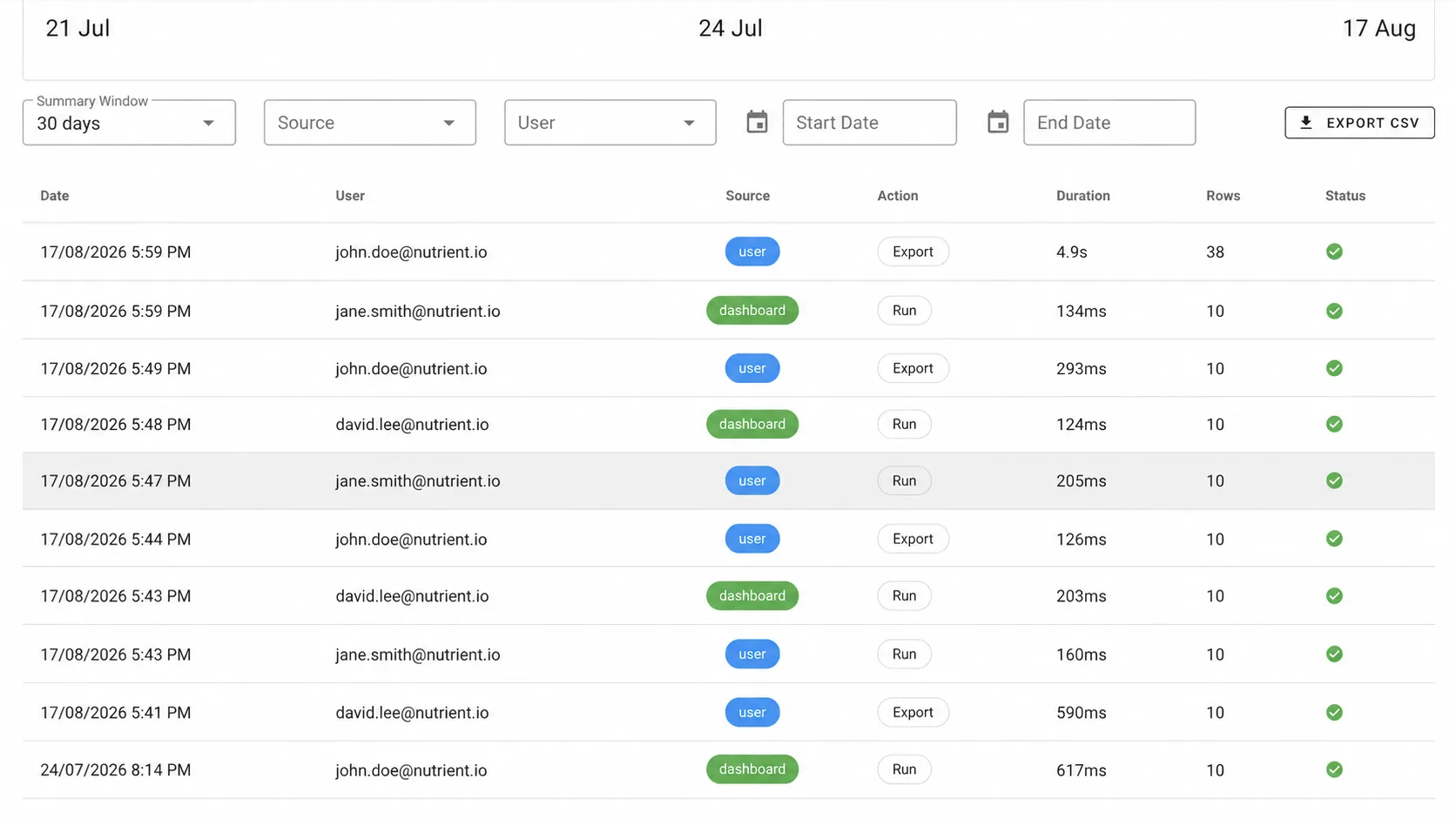Click dashboard source chip in 617ms row
The image size is (1456, 819).
(752, 769)
